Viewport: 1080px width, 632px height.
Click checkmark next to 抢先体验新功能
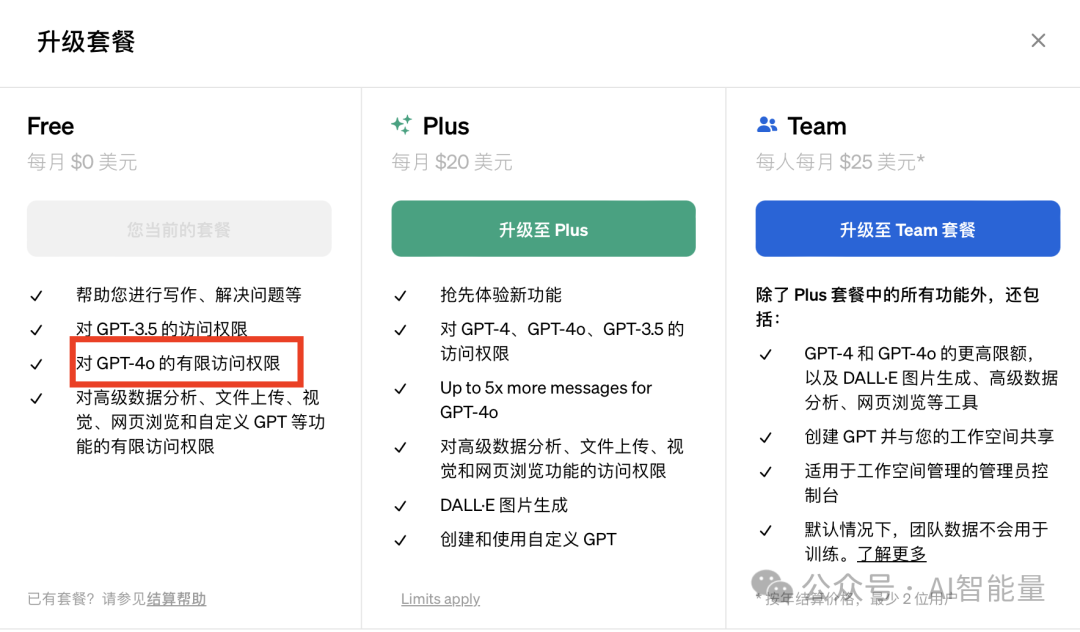(x=400, y=296)
